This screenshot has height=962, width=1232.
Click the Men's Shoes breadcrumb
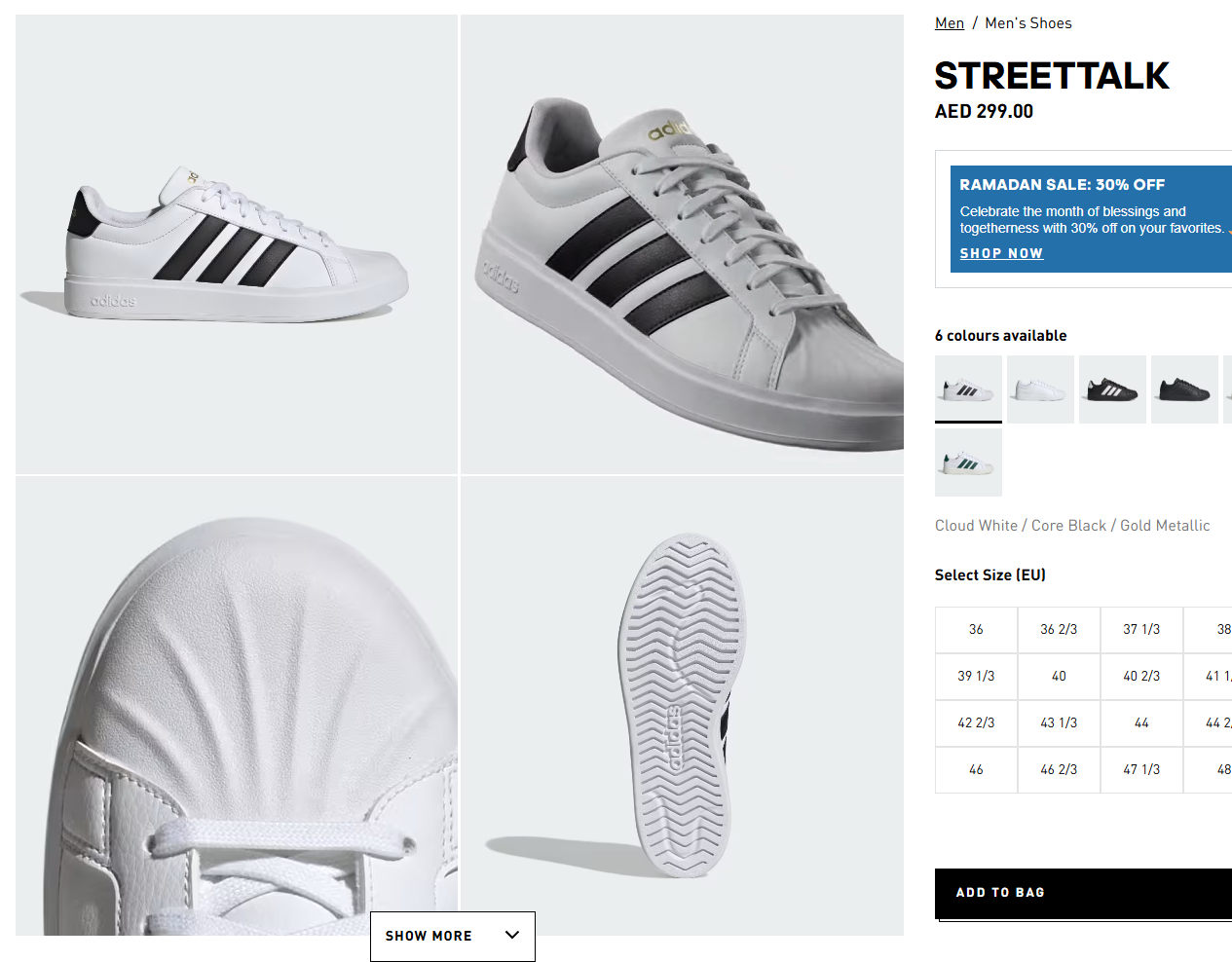[1027, 23]
